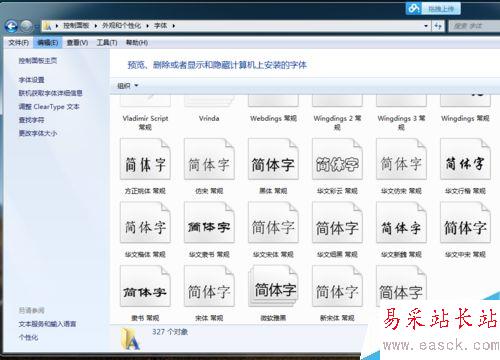Viewport: 500px width, 360px height.
Task: Expand the arrow after 外观和个性化 in the breadcrumb
Action: [147, 26]
